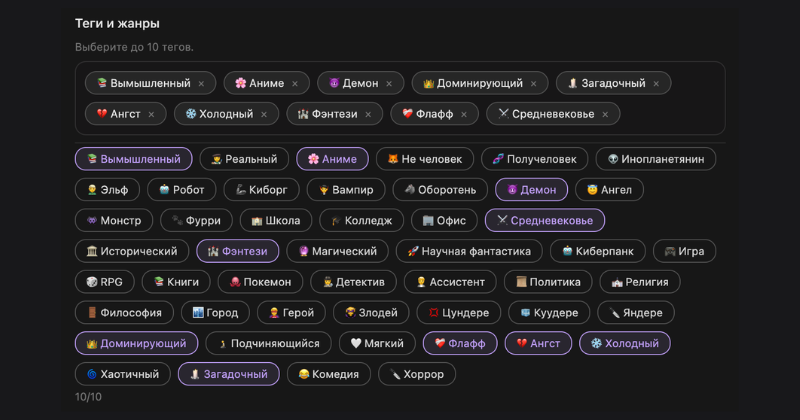Deselect the highlighted Фэнтези tag in list
This screenshot has width=800, height=420.
coord(237,251)
